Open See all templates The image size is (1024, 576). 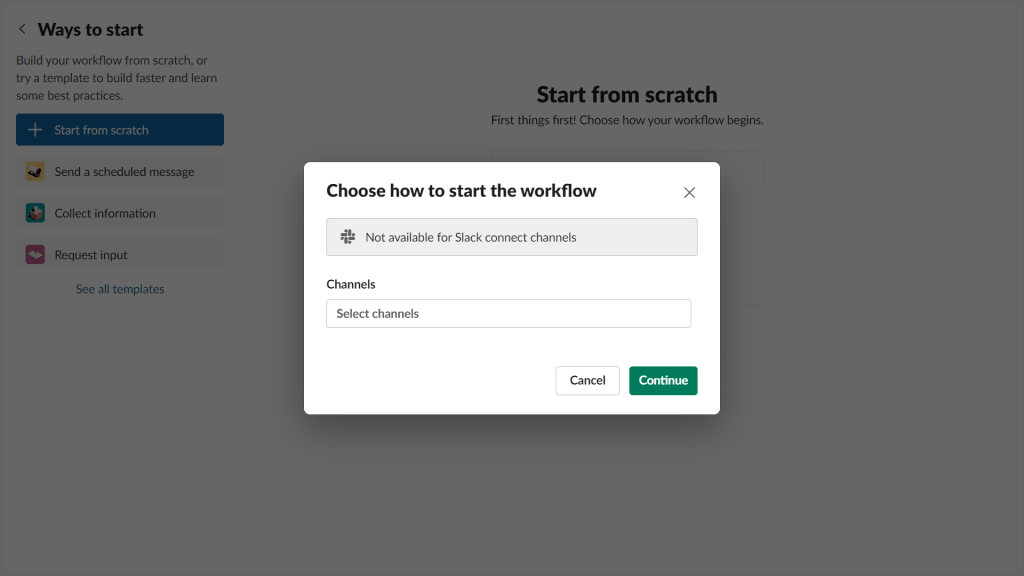point(119,289)
